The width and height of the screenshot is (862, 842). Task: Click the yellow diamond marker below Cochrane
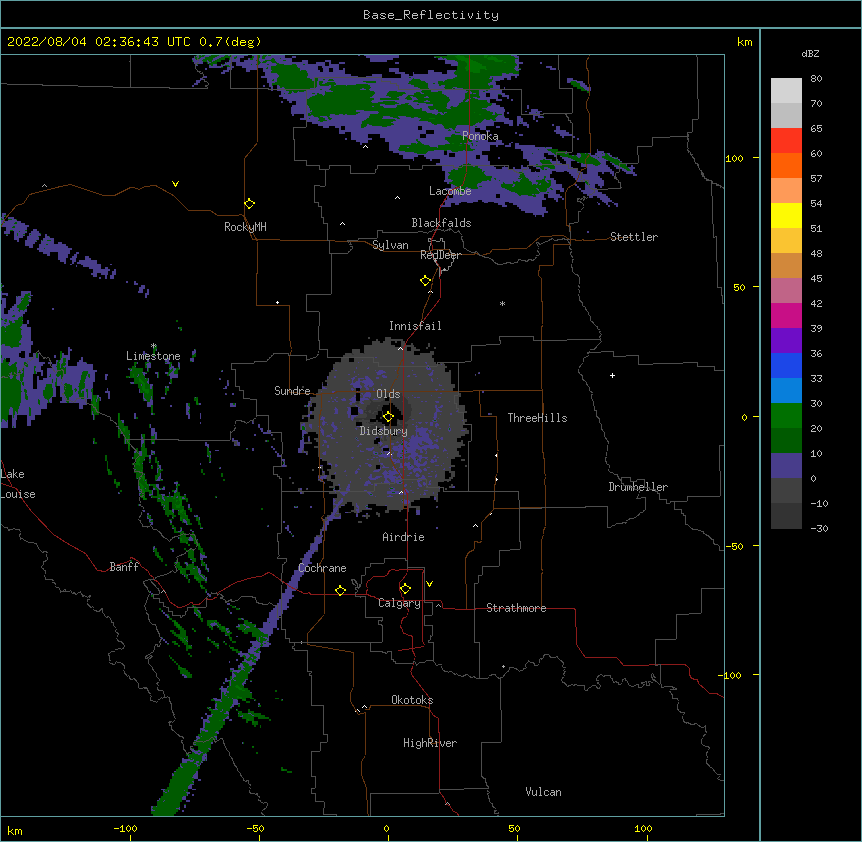(340, 590)
